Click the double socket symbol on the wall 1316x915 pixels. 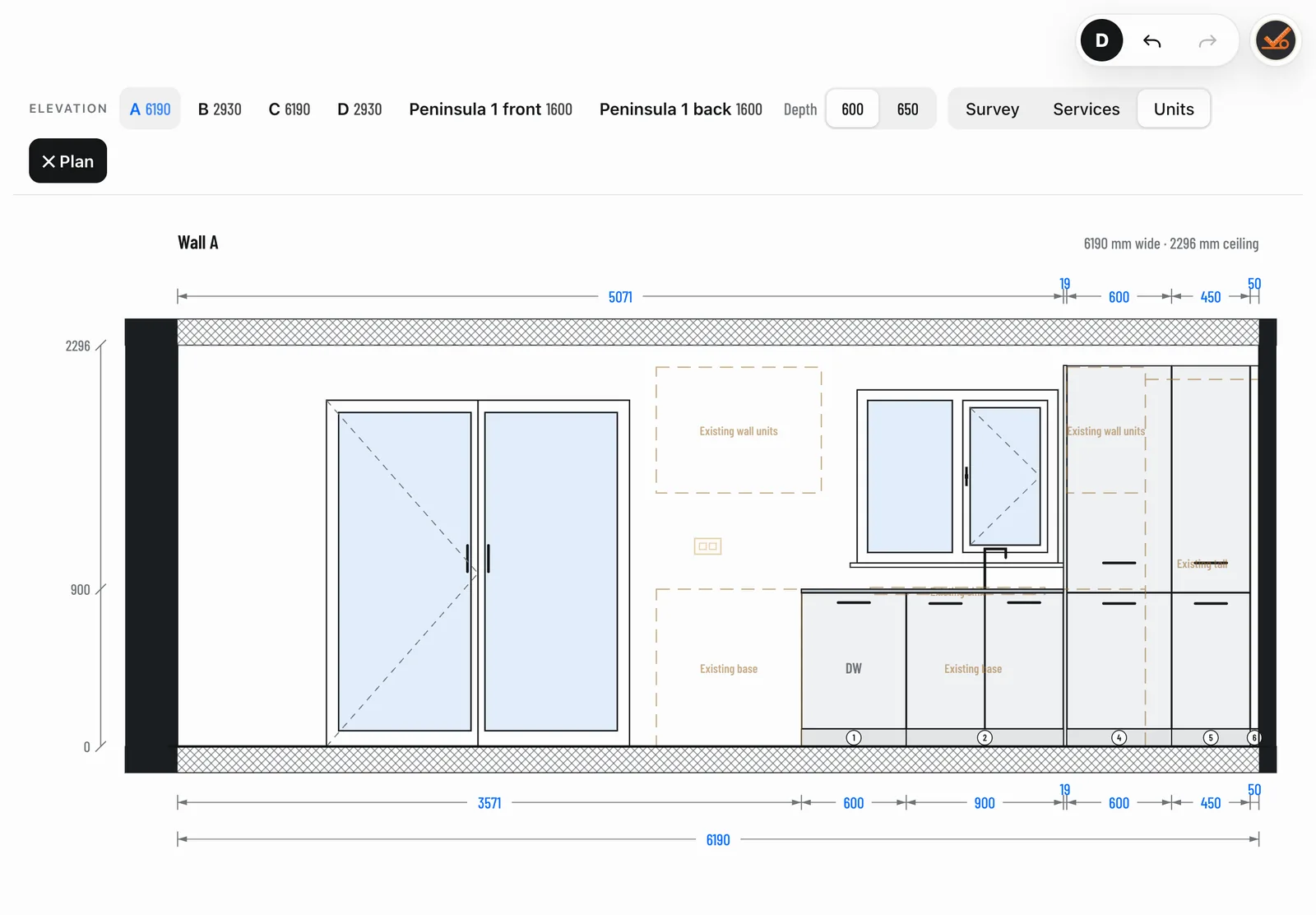(707, 546)
